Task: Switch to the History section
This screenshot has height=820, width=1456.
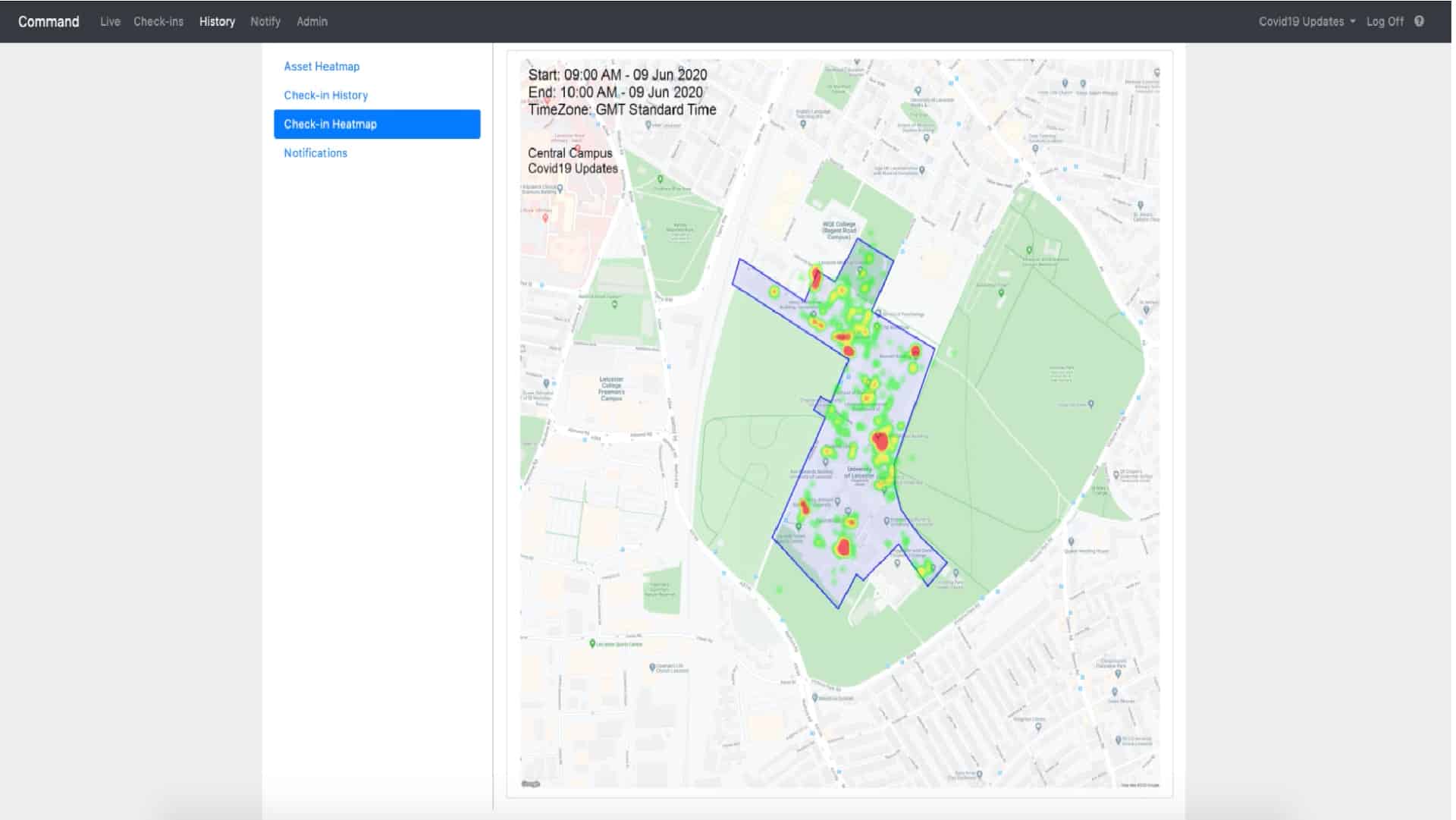Action: [x=217, y=21]
